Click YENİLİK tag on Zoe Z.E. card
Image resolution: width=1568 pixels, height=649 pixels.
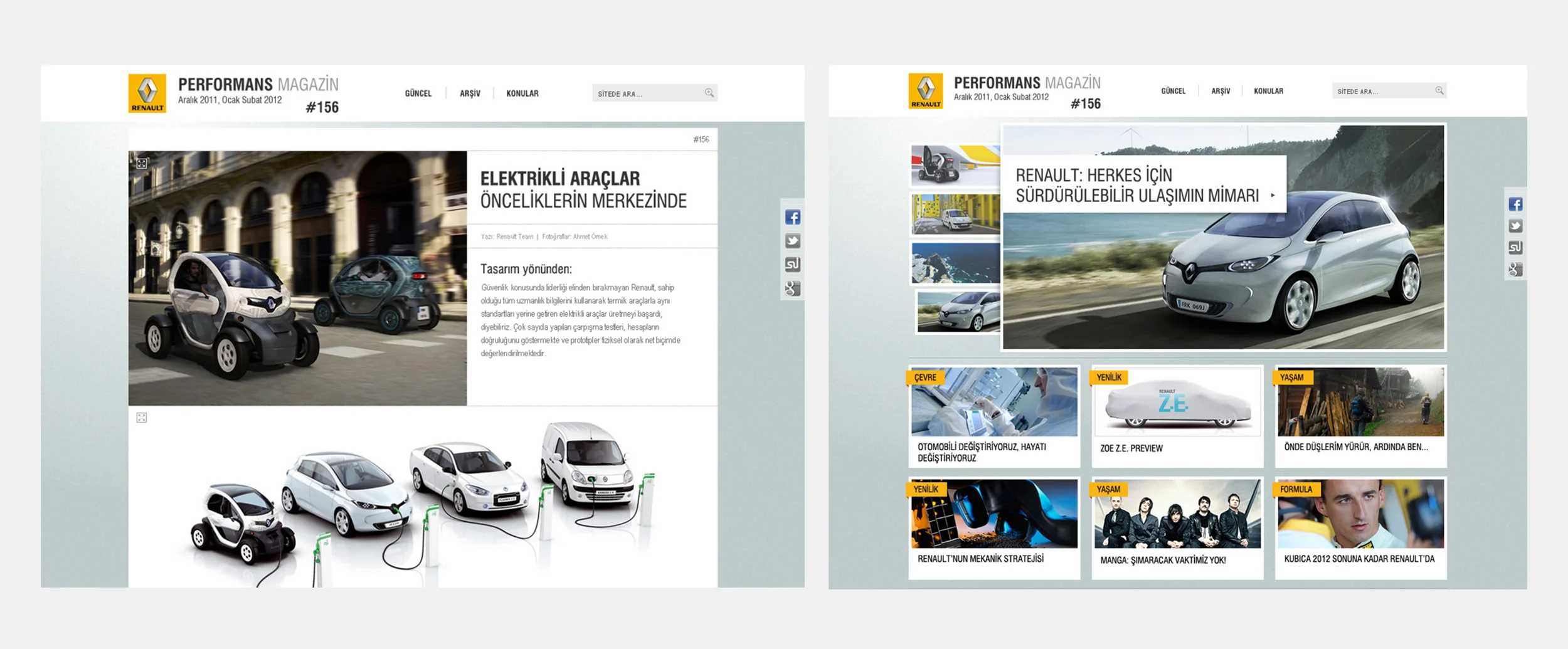pos(1109,377)
